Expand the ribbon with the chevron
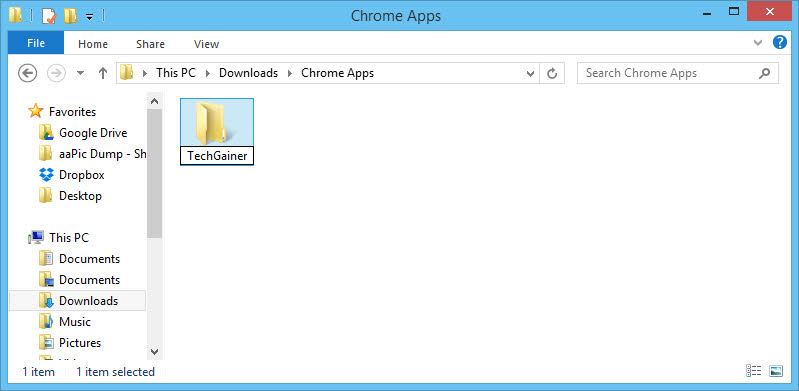Viewport: 799px width, 391px height. (x=758, y=43)
